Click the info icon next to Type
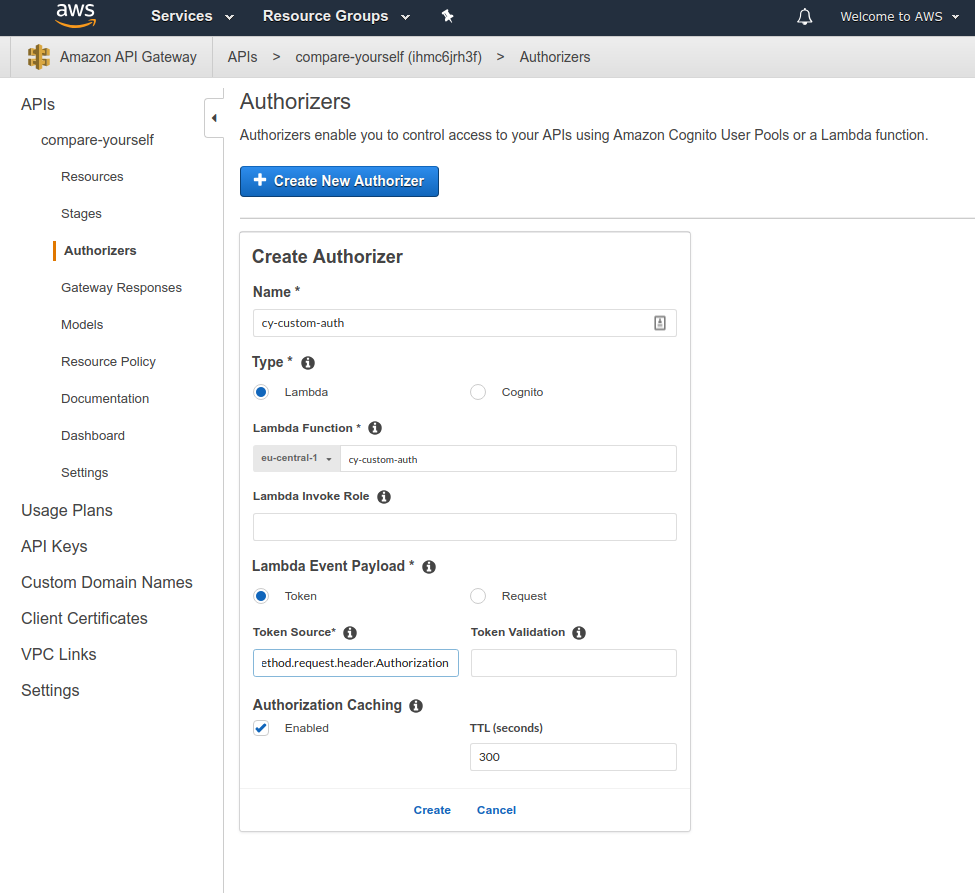The height and width of the screenshot is (893, 975). [x=308, y=363]
